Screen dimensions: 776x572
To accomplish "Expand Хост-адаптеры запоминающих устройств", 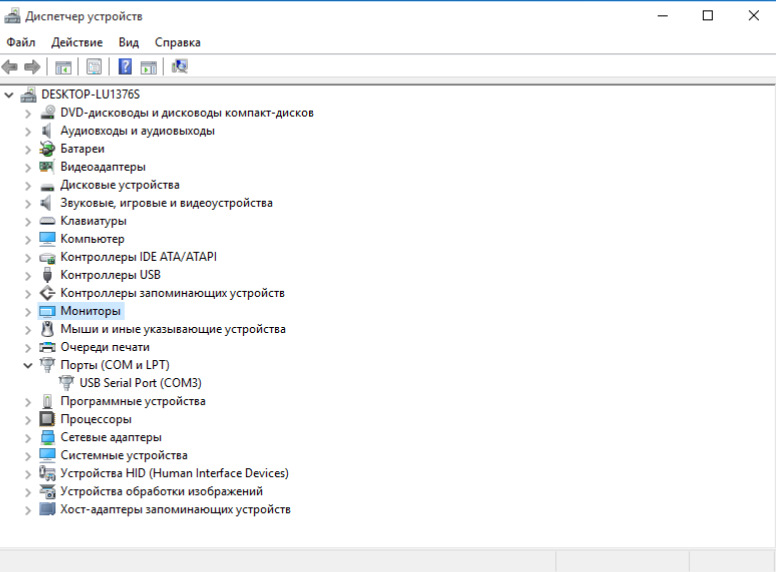I will click(28, 510).
